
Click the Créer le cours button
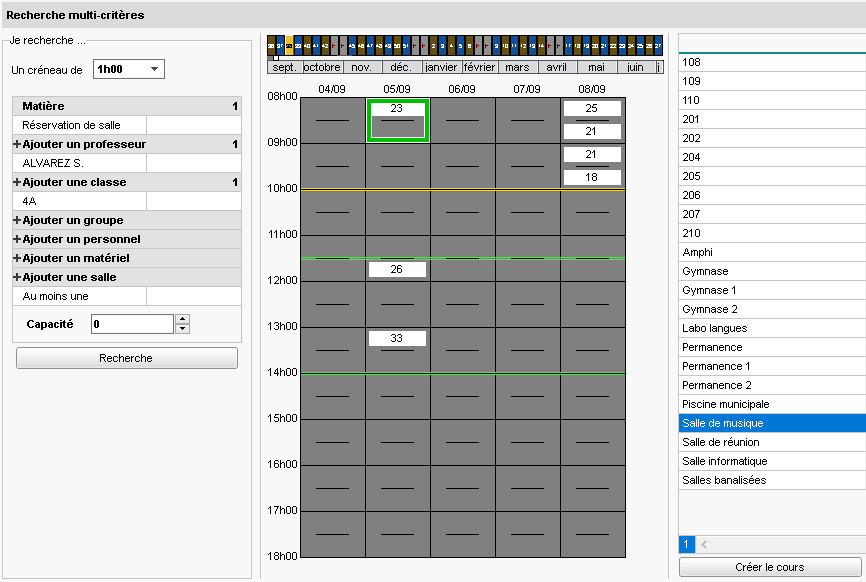coord(769,567)
